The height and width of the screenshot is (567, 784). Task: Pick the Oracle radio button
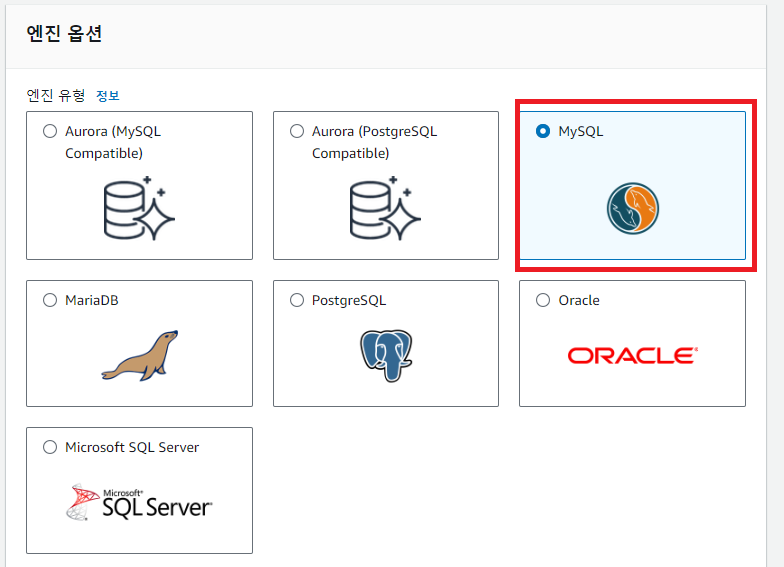(542, 300)
